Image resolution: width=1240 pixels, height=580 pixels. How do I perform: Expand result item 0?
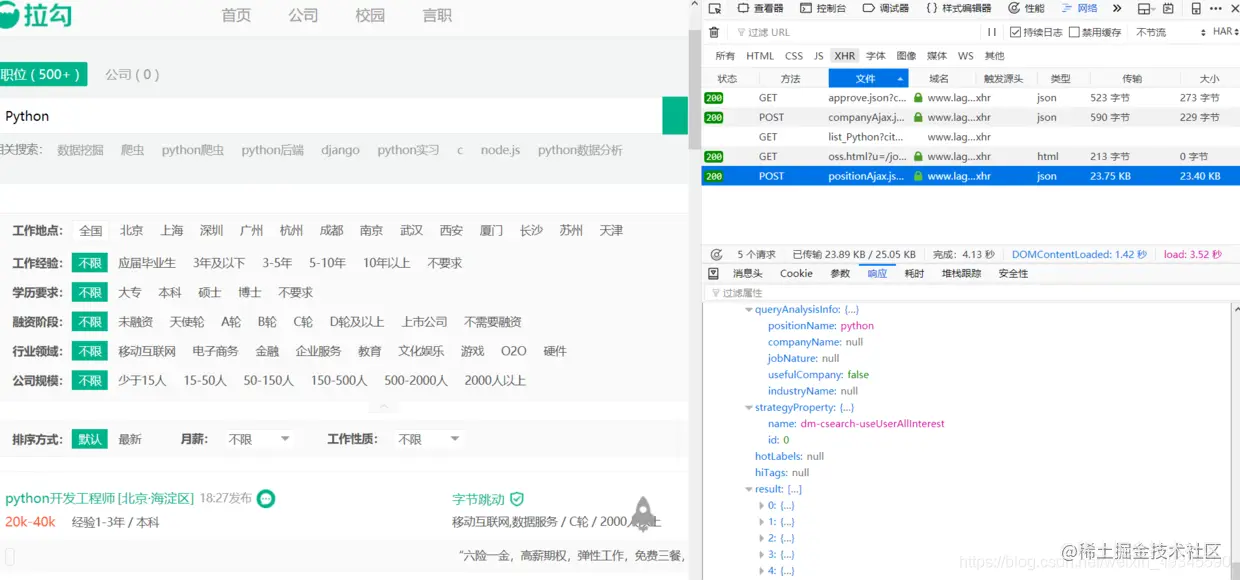(x=762, y=506)
